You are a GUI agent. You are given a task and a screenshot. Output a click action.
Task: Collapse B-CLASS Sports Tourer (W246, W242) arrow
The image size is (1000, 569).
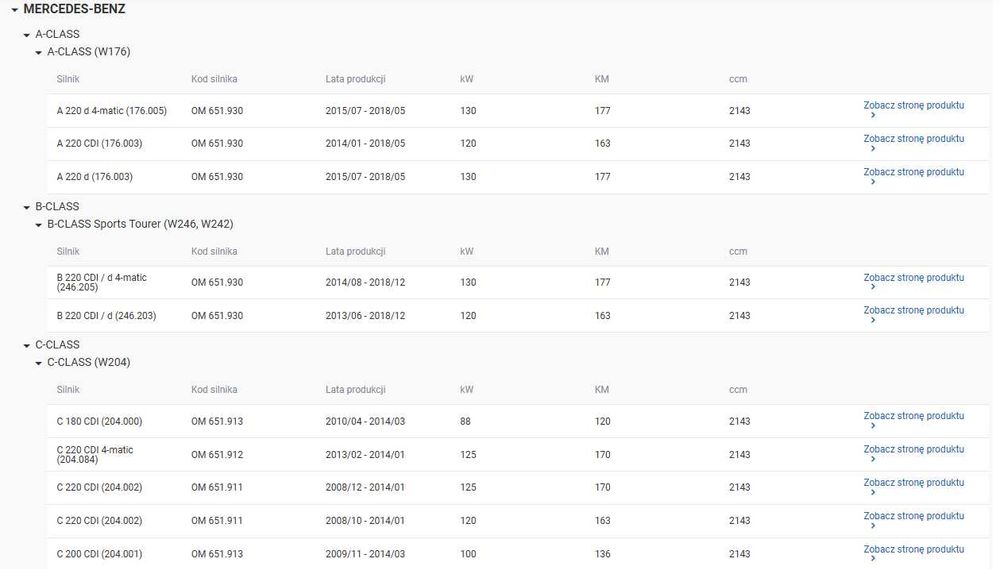tap(38, 225)
